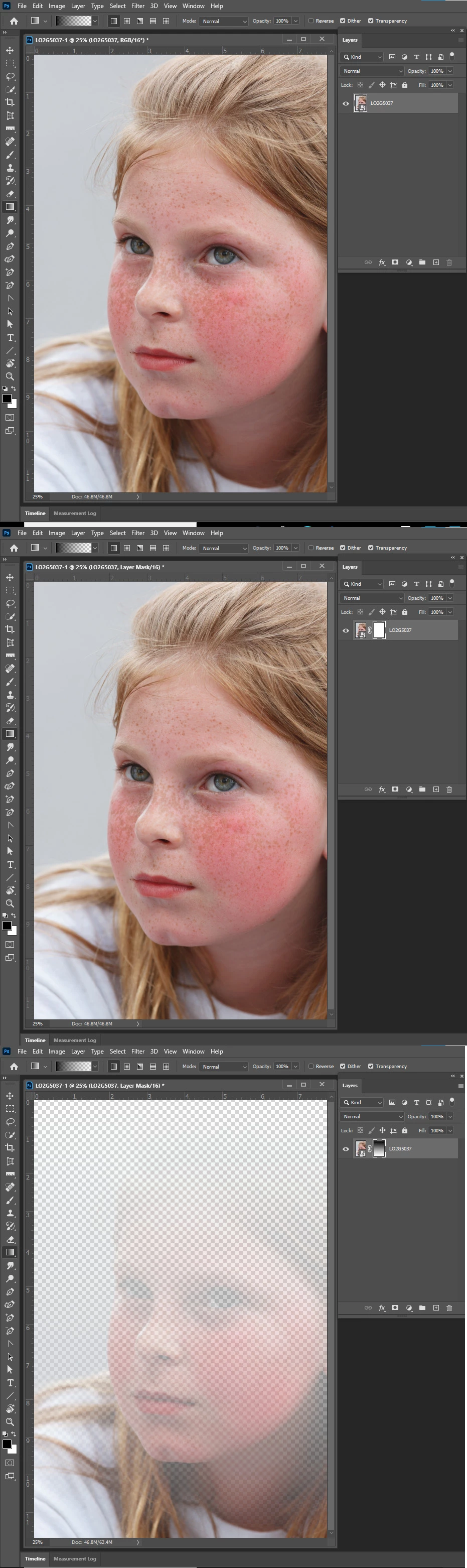Viewport: 467px width, 1568px height.
Task: Select Brush tool in the white-mask window
Action: (x=10, y=682)
